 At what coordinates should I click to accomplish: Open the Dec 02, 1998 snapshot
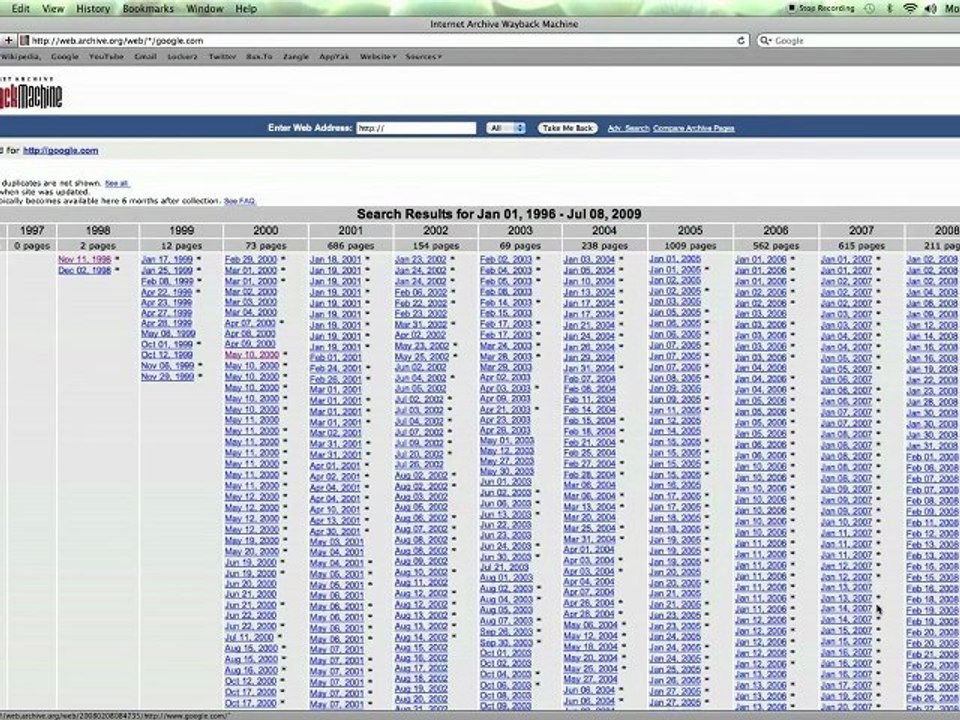pos(84,271)
